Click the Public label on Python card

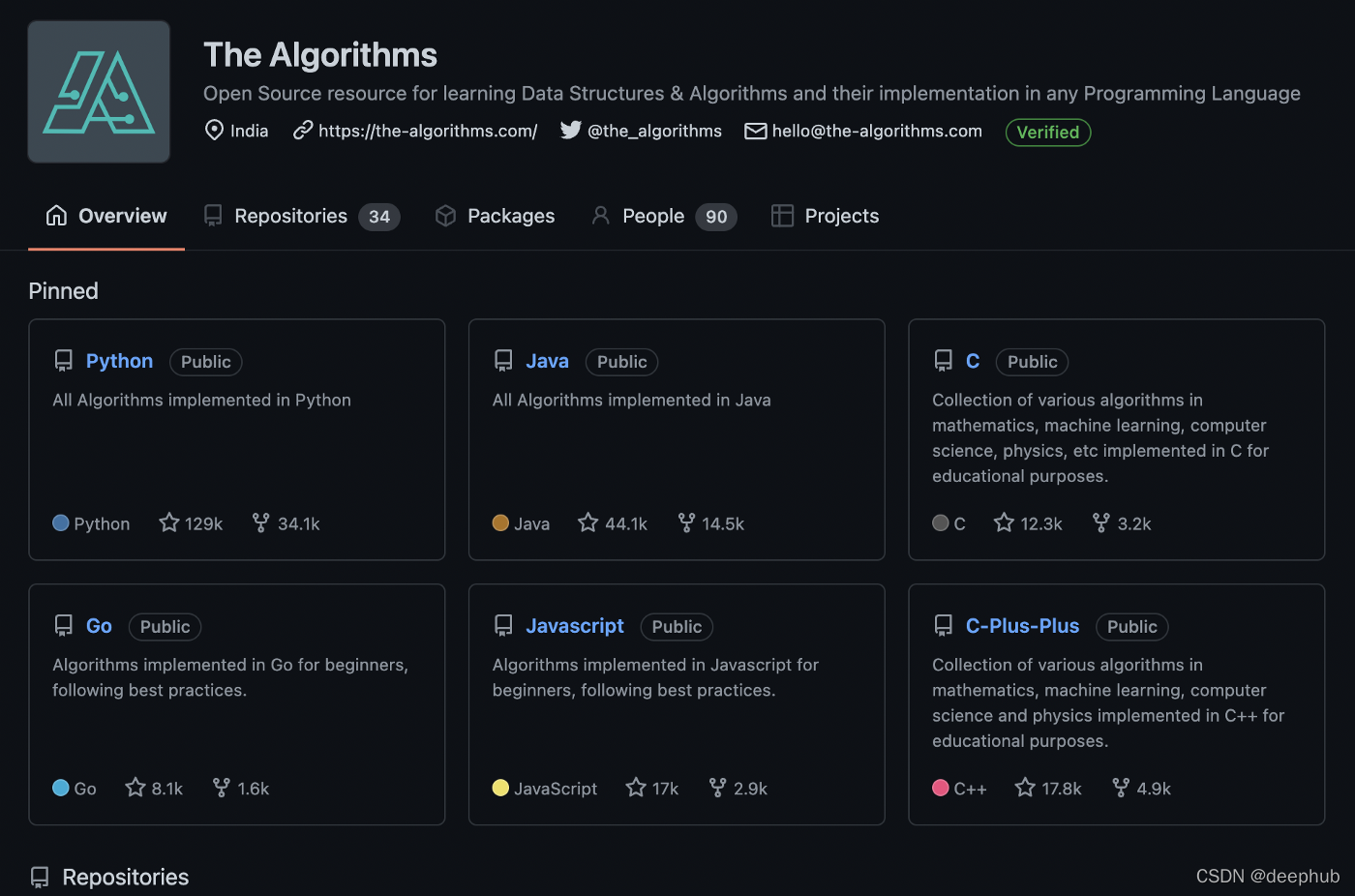pyautogui.click(x=206, y=362)
